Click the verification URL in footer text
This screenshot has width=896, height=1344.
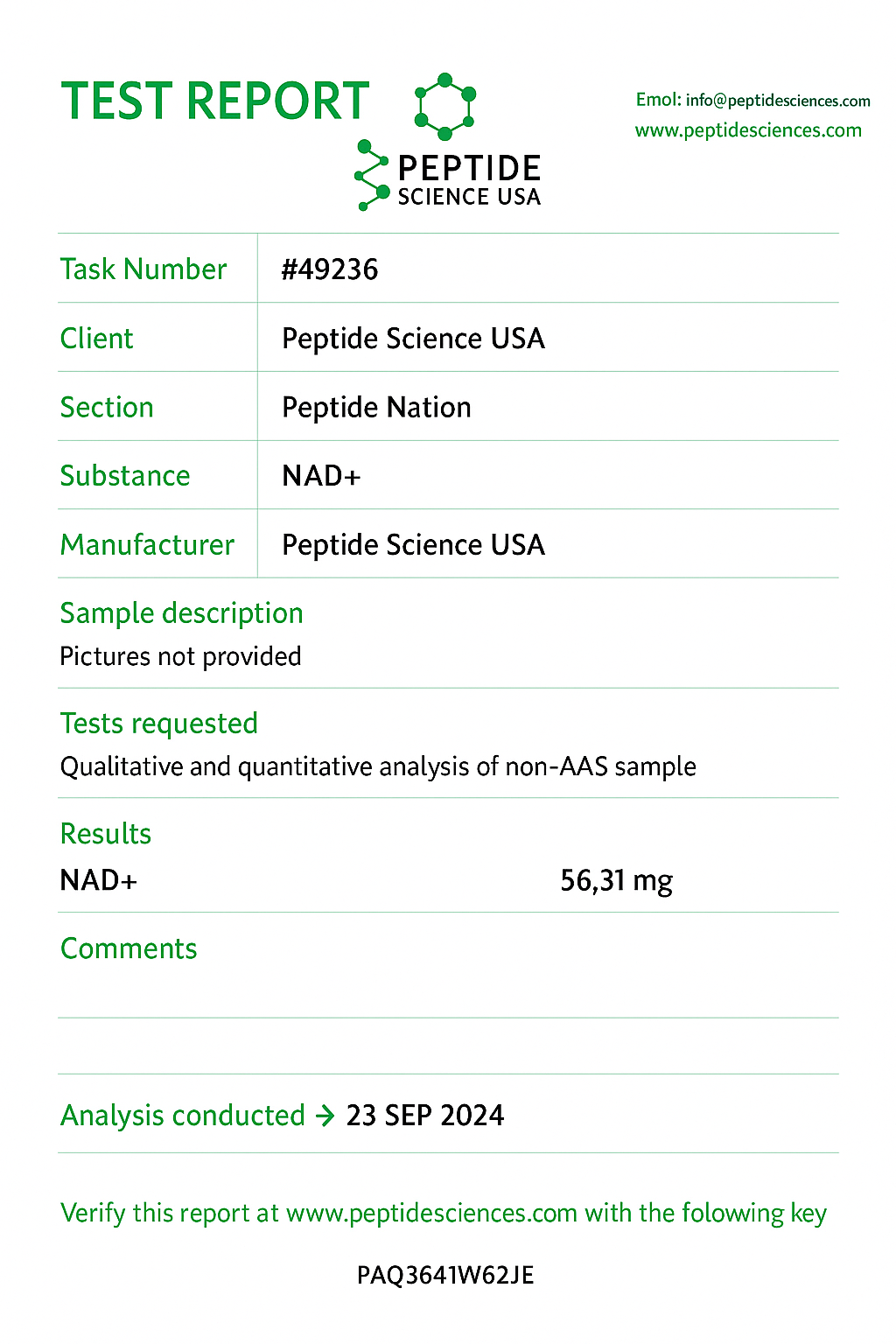coord(431,1214)
